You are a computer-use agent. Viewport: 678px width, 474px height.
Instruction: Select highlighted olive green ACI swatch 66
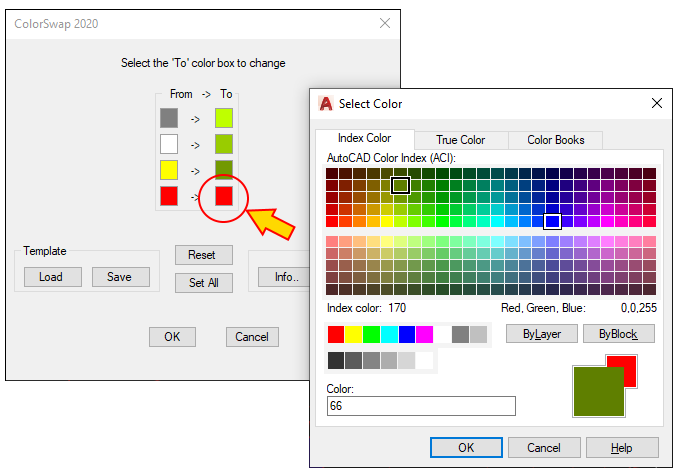400,186
